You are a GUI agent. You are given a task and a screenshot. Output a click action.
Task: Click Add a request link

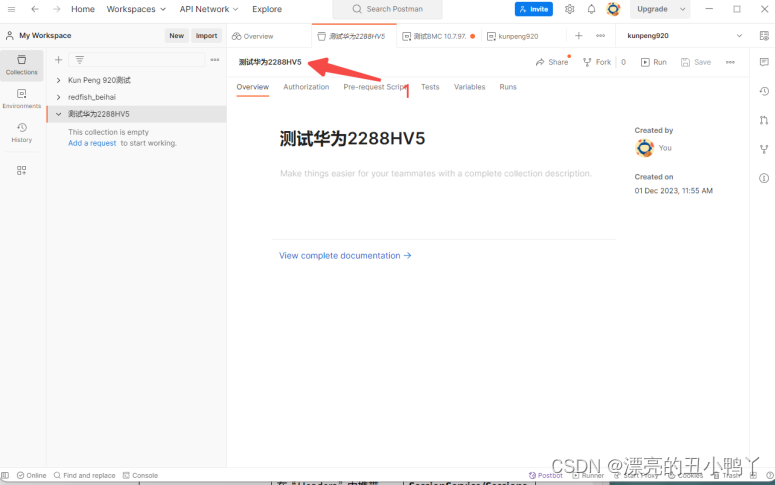(92, 143)
